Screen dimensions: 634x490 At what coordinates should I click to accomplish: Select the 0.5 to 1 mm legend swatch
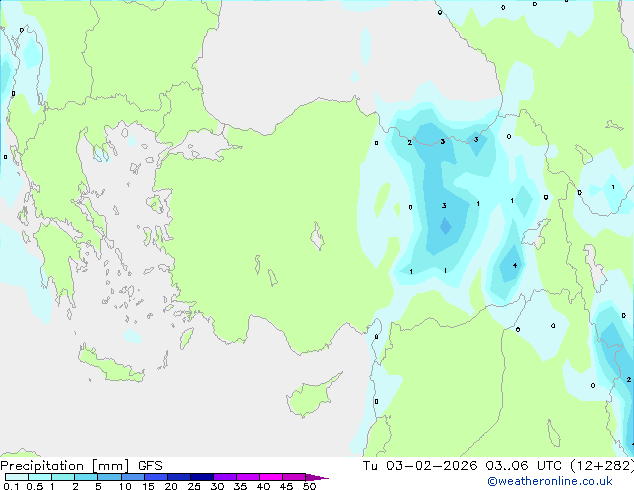pos(40,477)
